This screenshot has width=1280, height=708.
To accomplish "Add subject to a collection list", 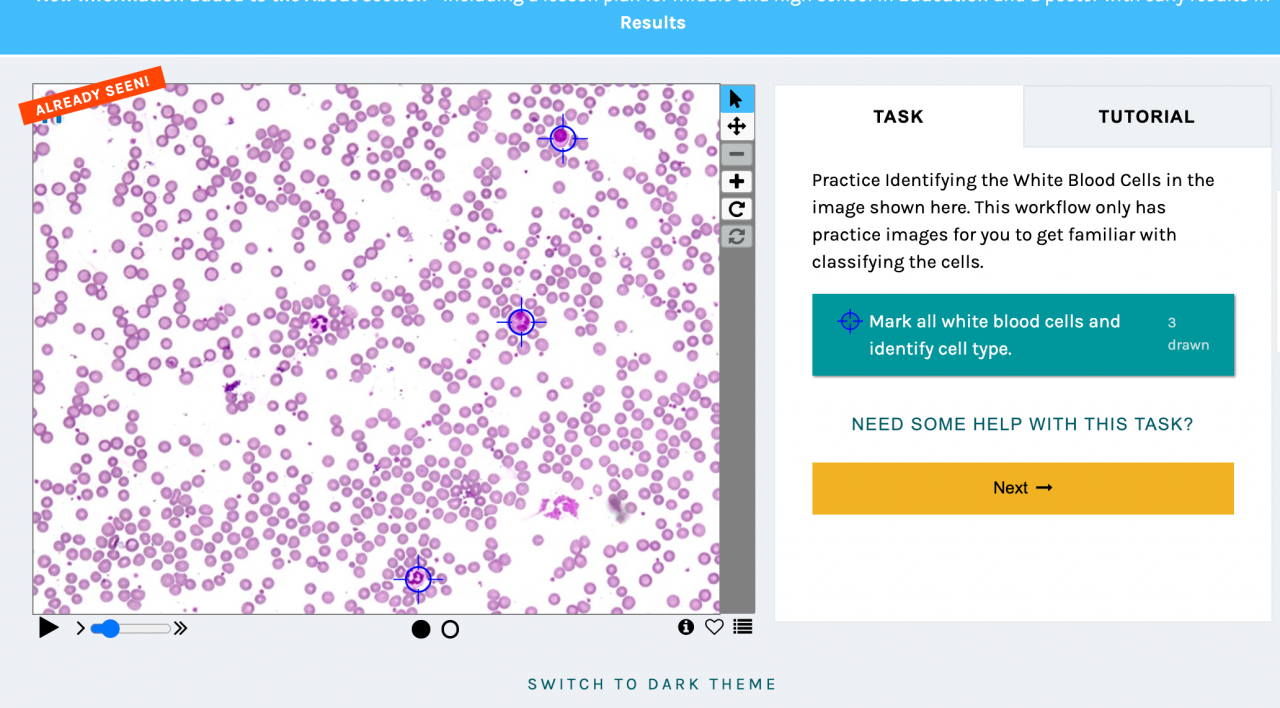I will point(742,627).
